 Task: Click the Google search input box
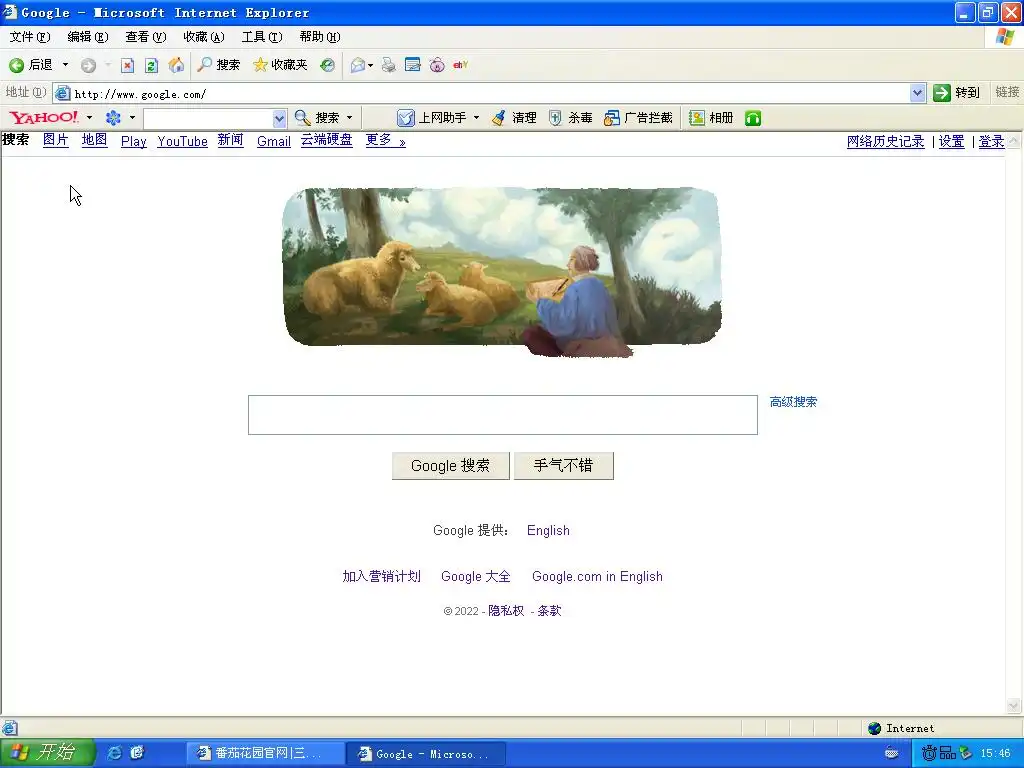[503, 415]
